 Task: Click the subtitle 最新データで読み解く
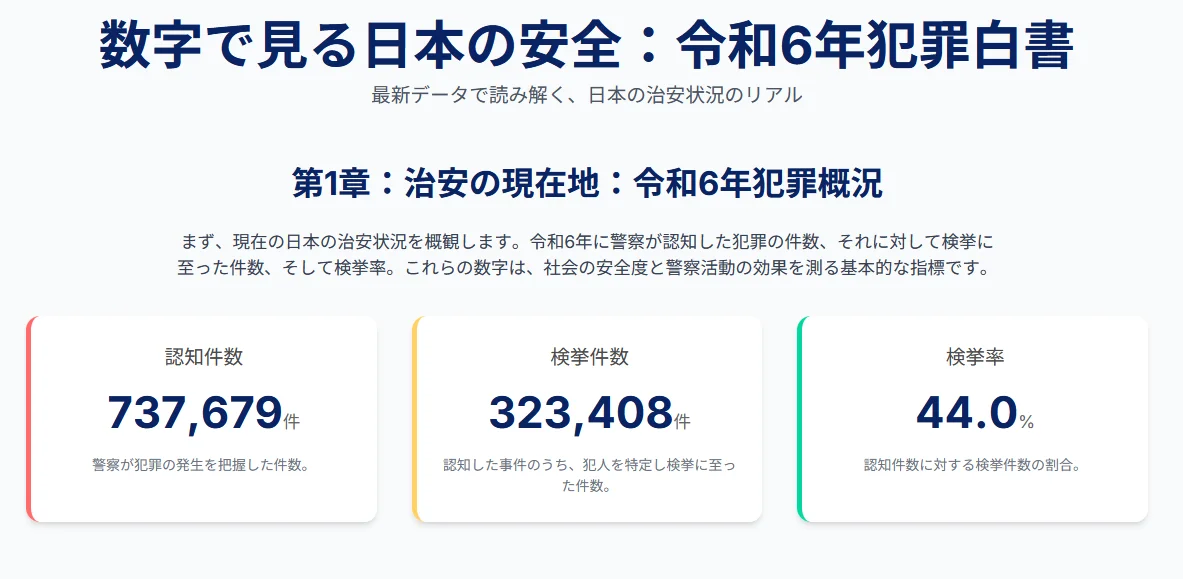tap(586, 96)
